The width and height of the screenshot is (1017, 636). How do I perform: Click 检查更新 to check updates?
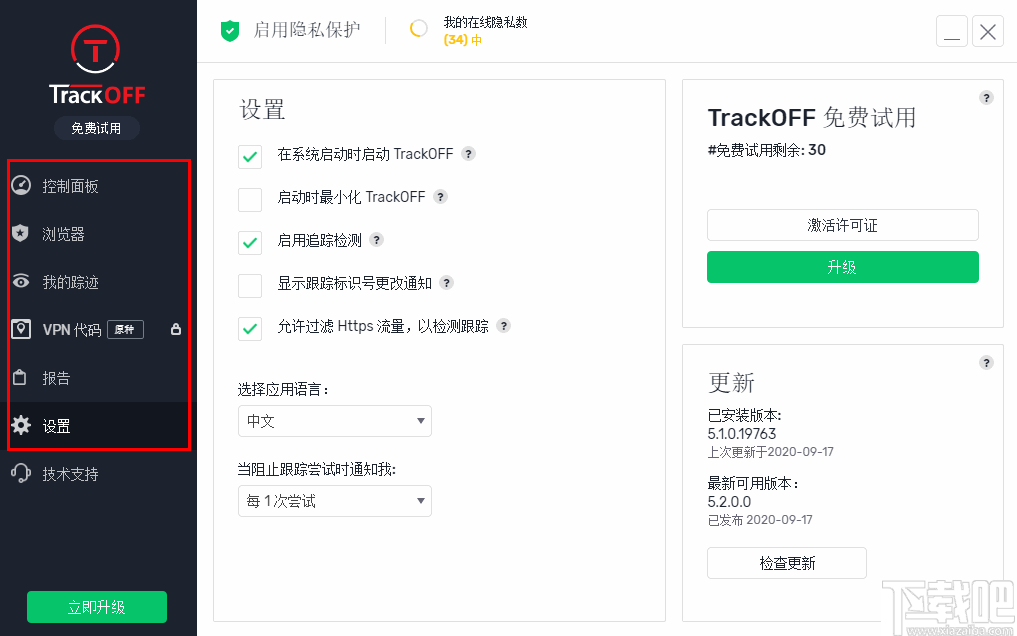point(786,562)
